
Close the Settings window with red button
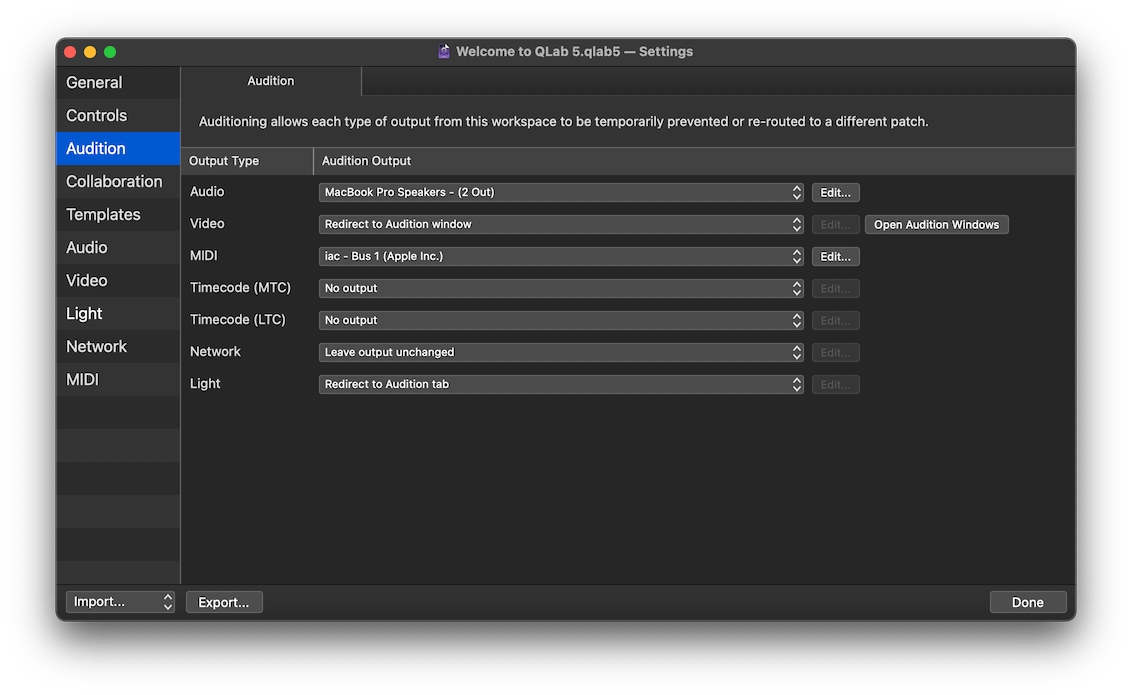[70, 52]
